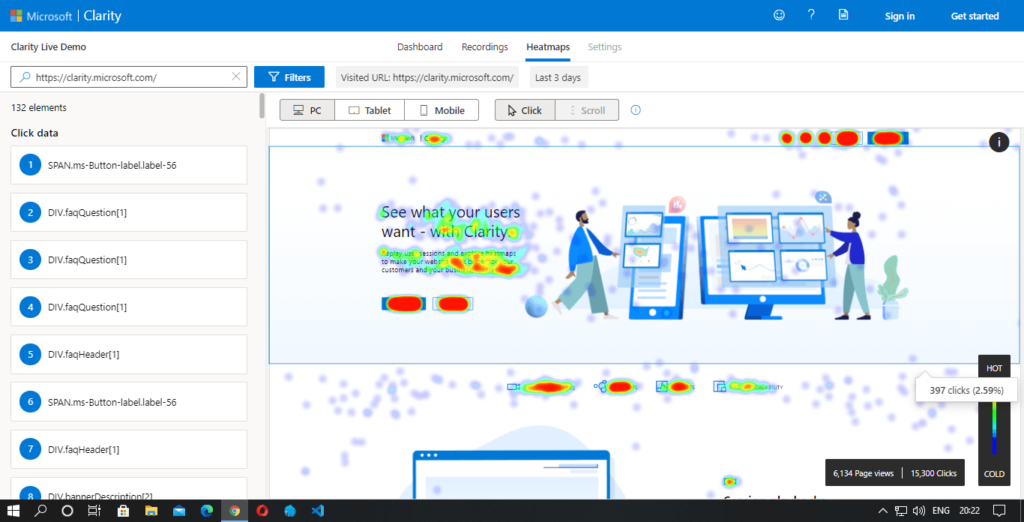Image resolution: width=1024 pixels, height=522 pixels.
Task: Select element 1 SPAN.ms-Button-label.label-56
Action: (129, 165)
